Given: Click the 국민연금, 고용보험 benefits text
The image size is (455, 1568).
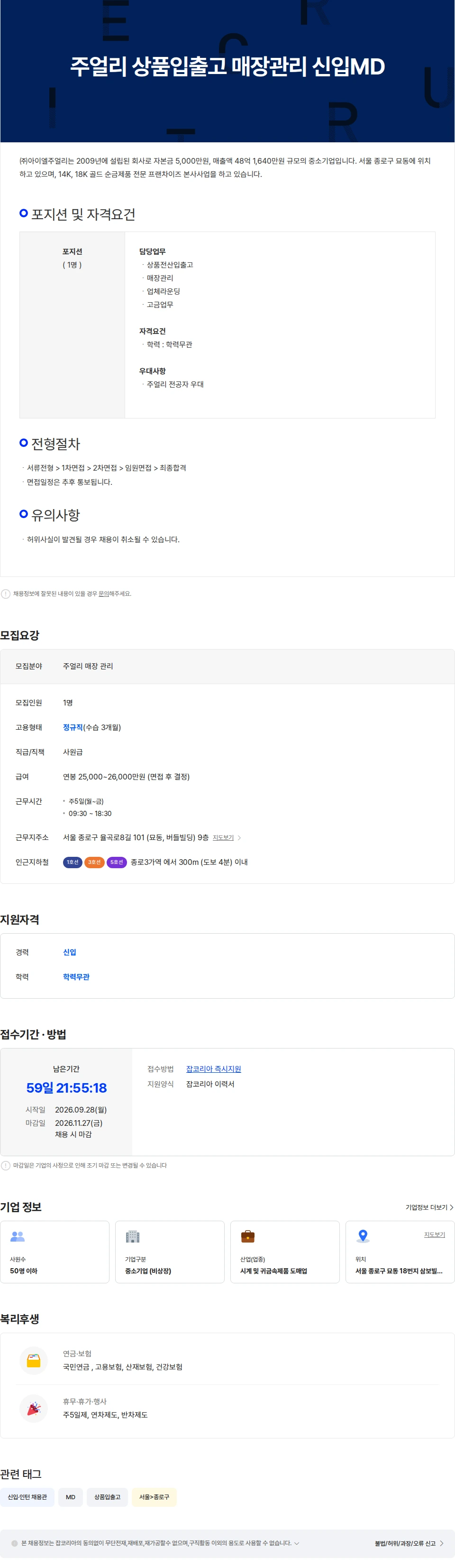Looking at the screenshot, I should coord(123,1366).
